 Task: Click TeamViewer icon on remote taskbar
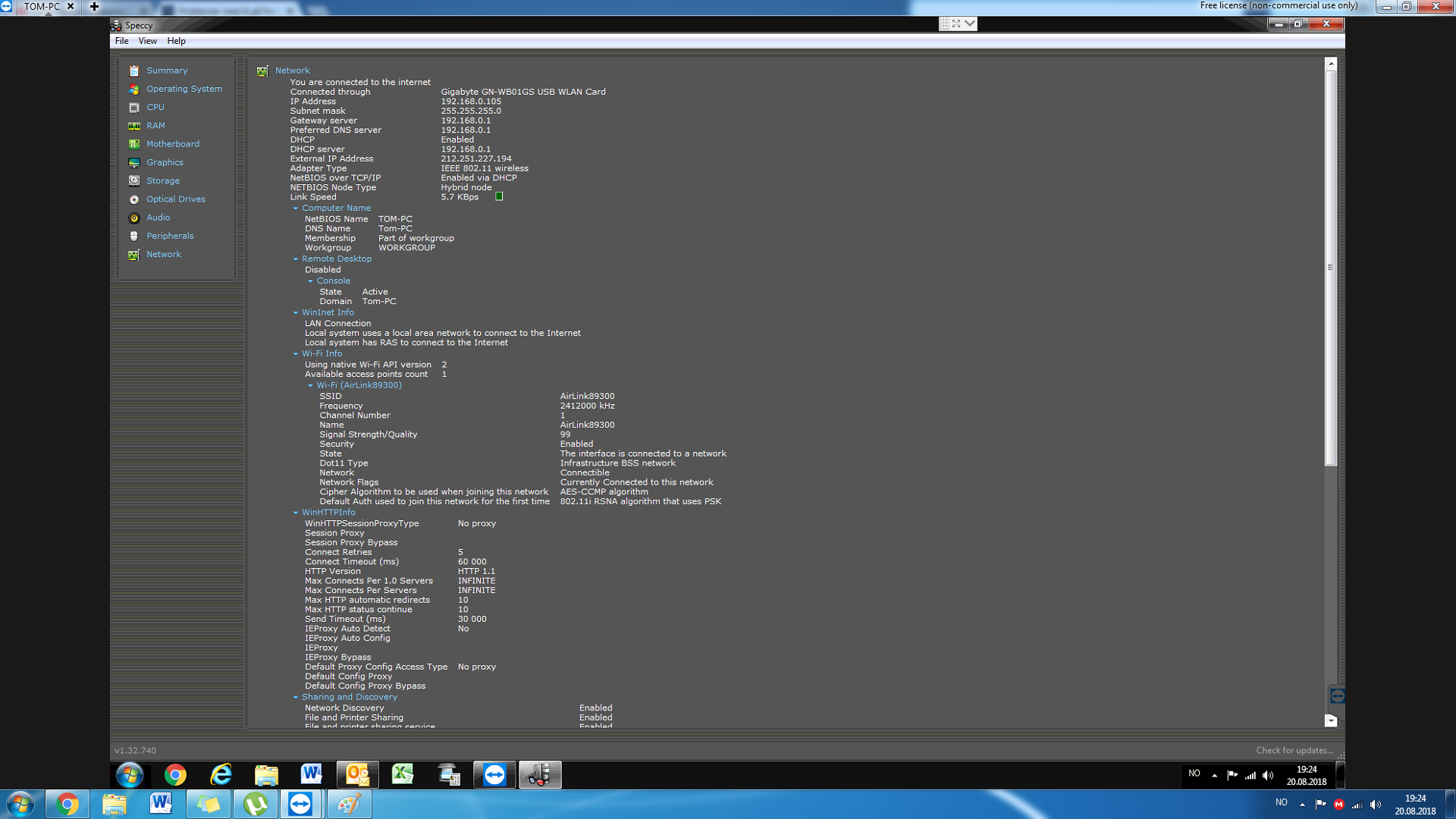pos(494,774)
